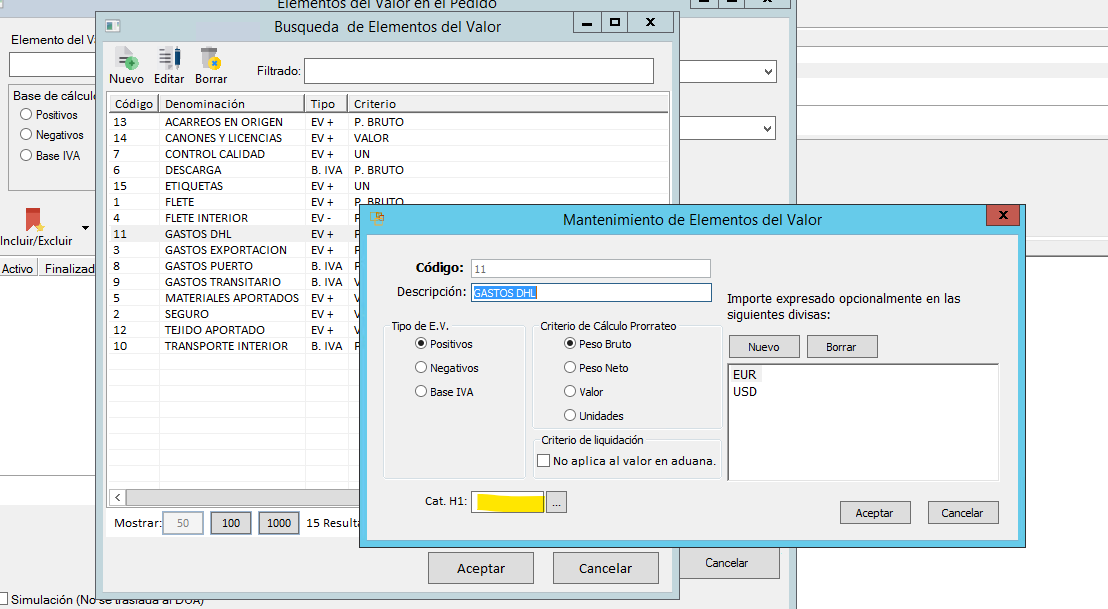Screen dimensions: 1108x609
Task: Open the Incluir/Excluir dropdown arrow
Action: click(x=85, y=228)
